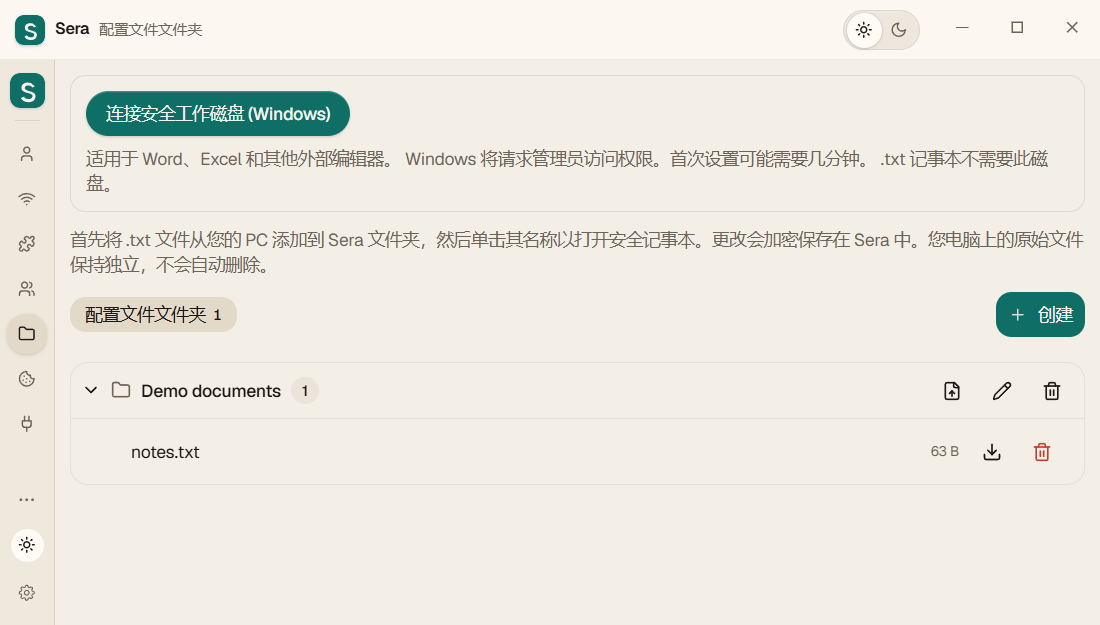
Task: Click the 63 B file size
Action: pos(944,452)
